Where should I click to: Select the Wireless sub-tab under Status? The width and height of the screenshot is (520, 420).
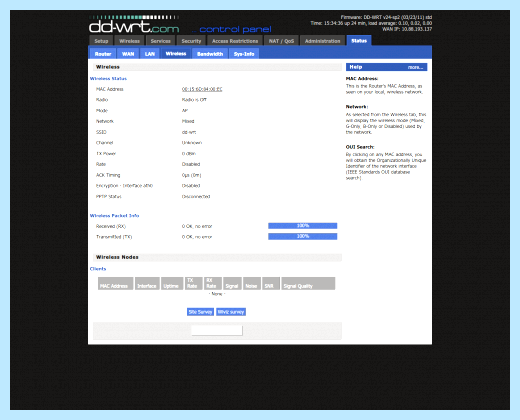(x=176, y=53)
